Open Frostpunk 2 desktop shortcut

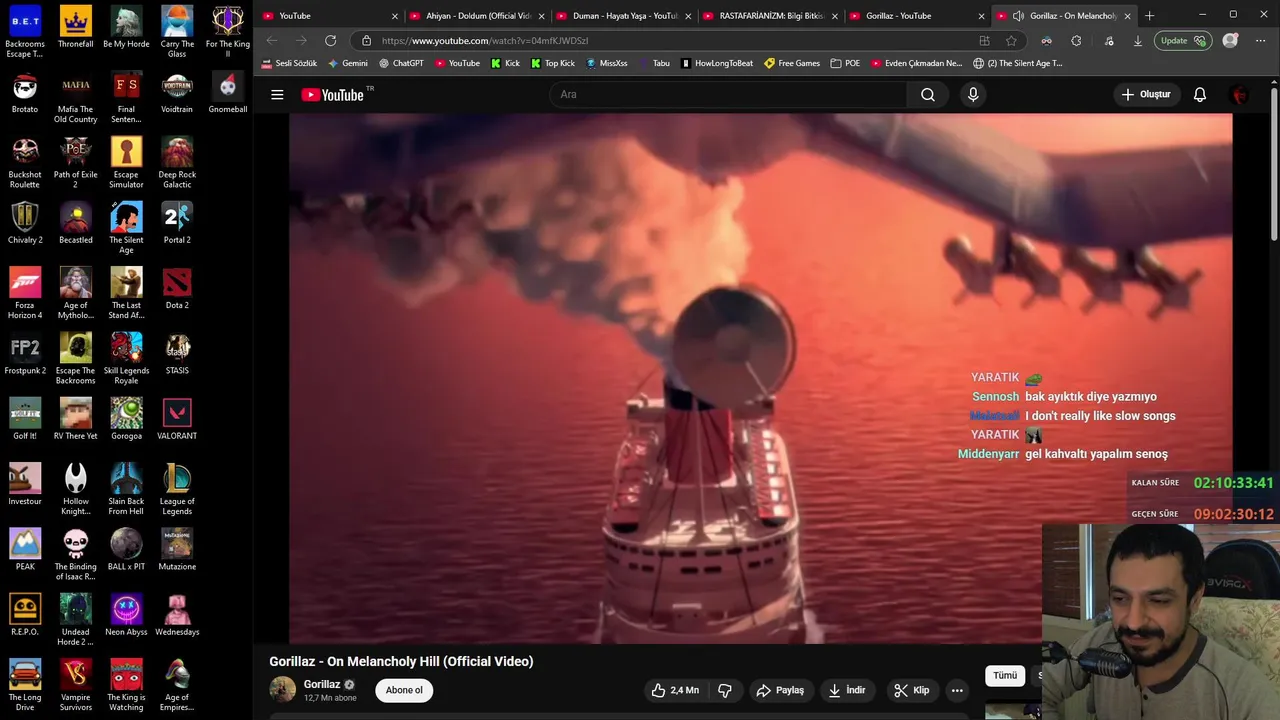[25, 355]
